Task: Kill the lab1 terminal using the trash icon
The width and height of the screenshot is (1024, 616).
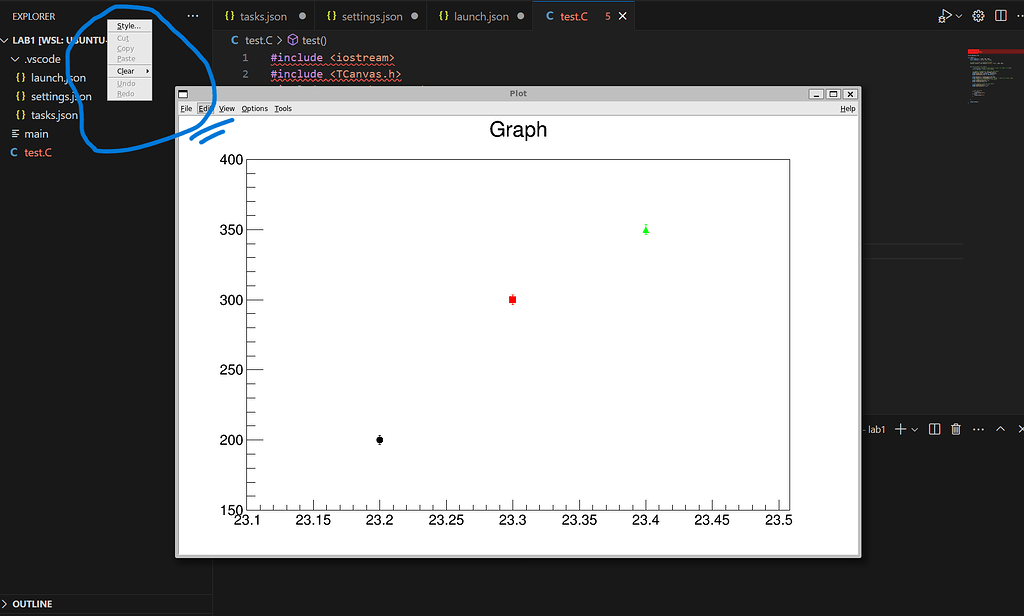Action: coord(957,428)
